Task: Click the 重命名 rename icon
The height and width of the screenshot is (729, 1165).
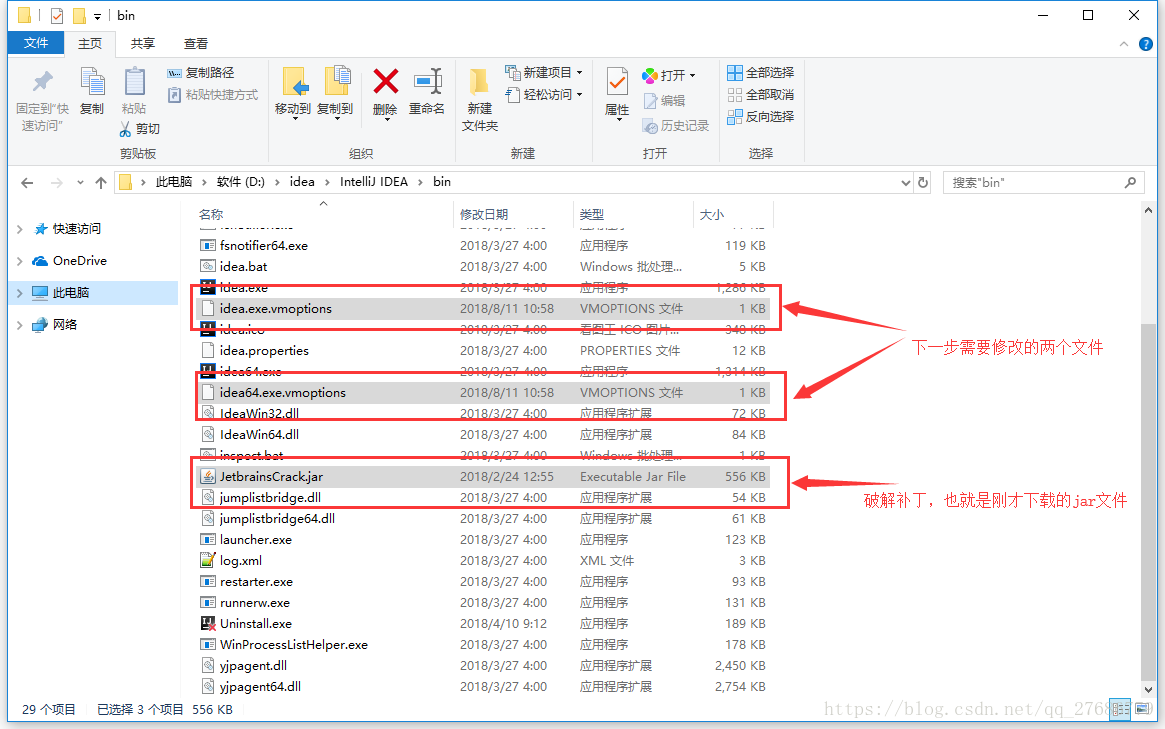Action: tap(428, 82)
